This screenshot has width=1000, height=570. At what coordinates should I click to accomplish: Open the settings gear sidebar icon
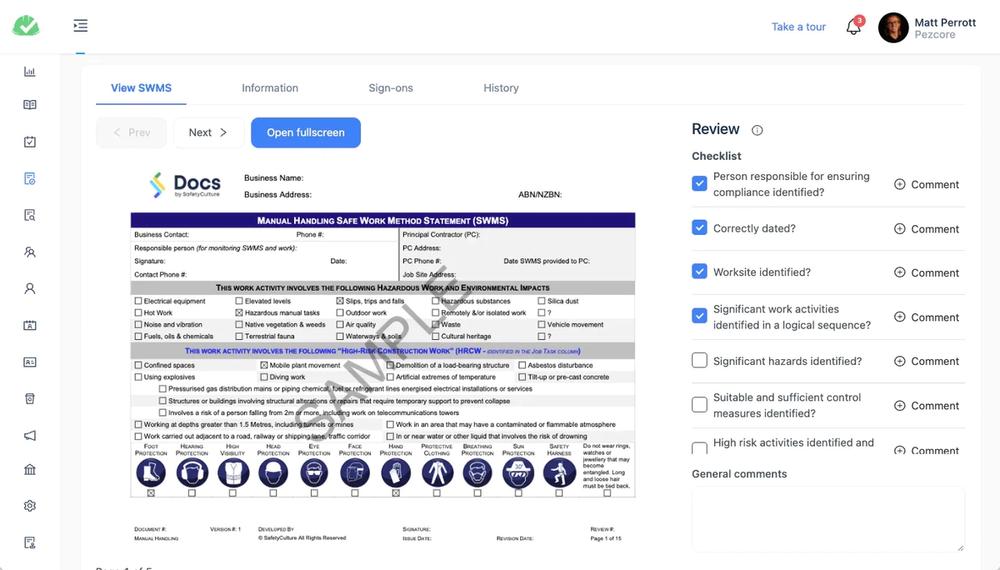[x=29, y=506]
